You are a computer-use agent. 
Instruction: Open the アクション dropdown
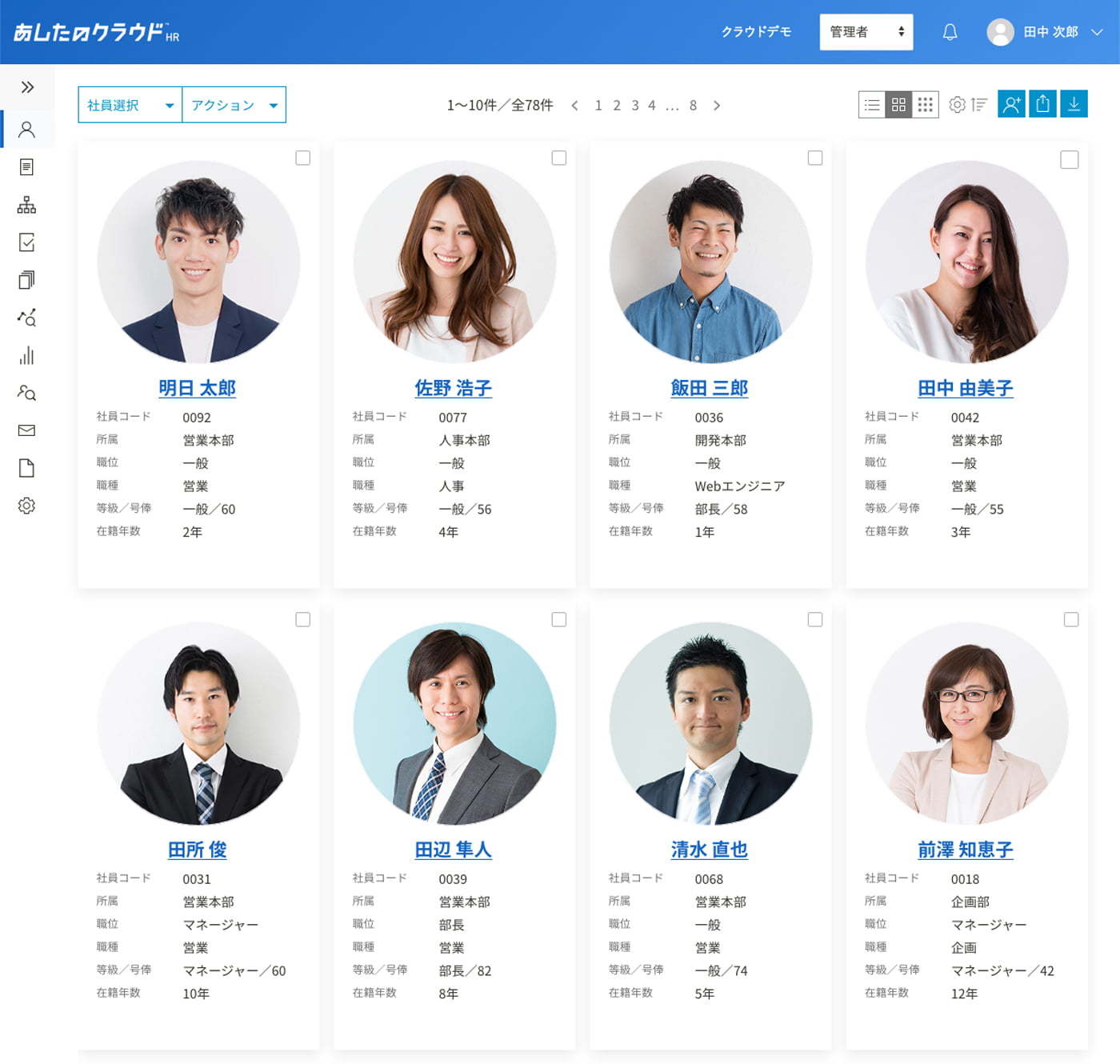[x=234, y=105]
